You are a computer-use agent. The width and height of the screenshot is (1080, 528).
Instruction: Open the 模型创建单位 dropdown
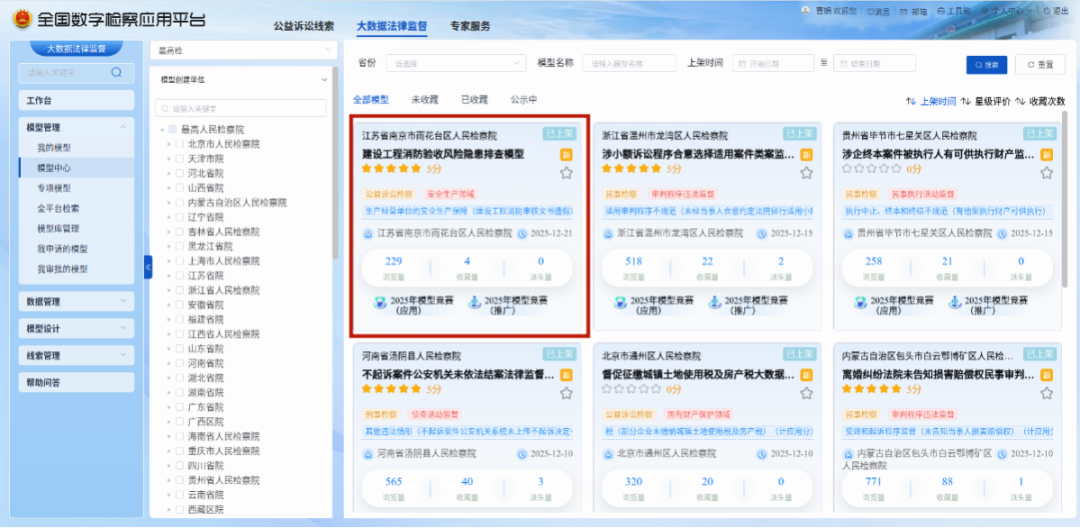tap(244, 80)
